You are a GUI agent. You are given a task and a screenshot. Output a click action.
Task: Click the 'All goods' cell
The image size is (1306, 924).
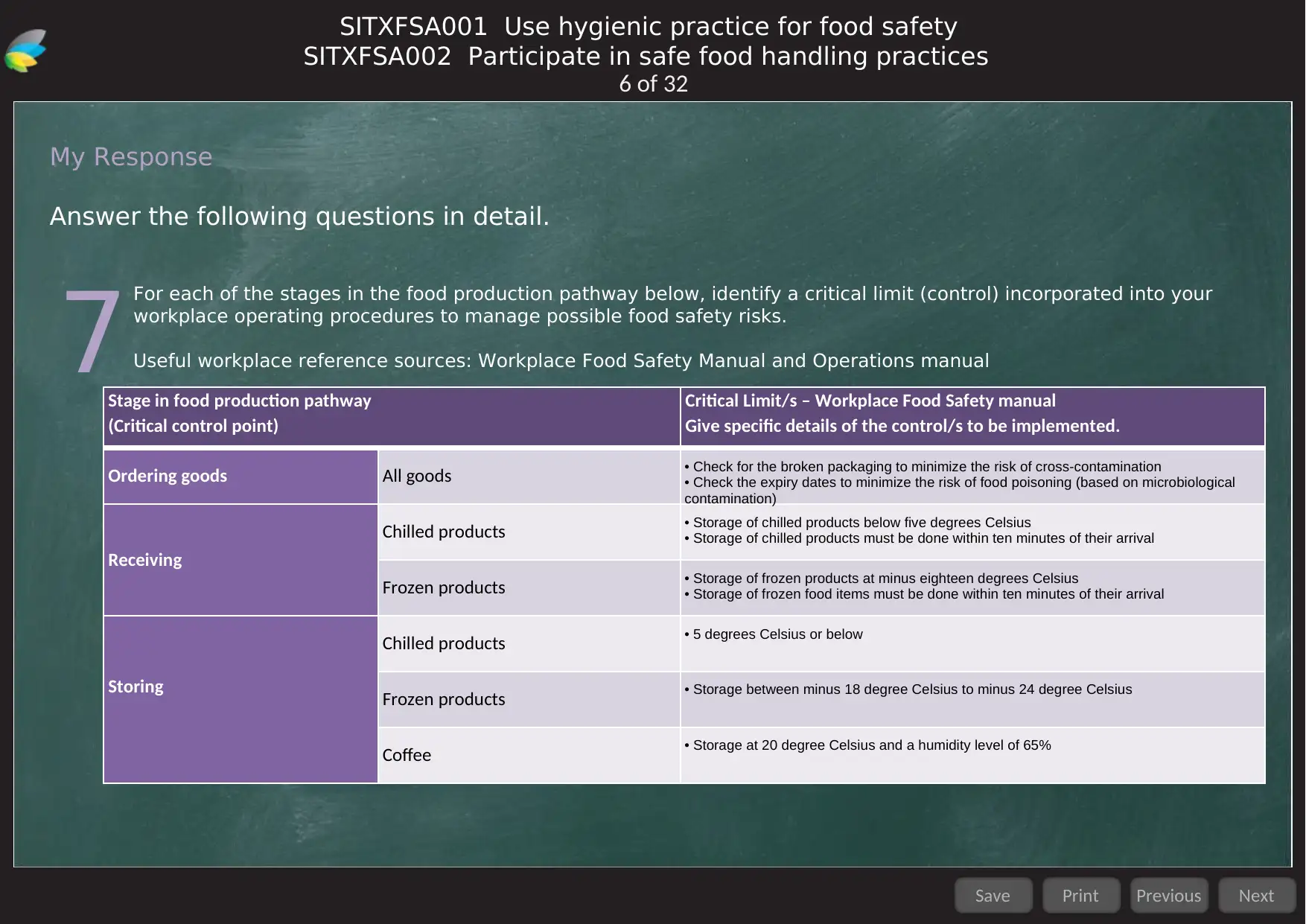(529, 477)
